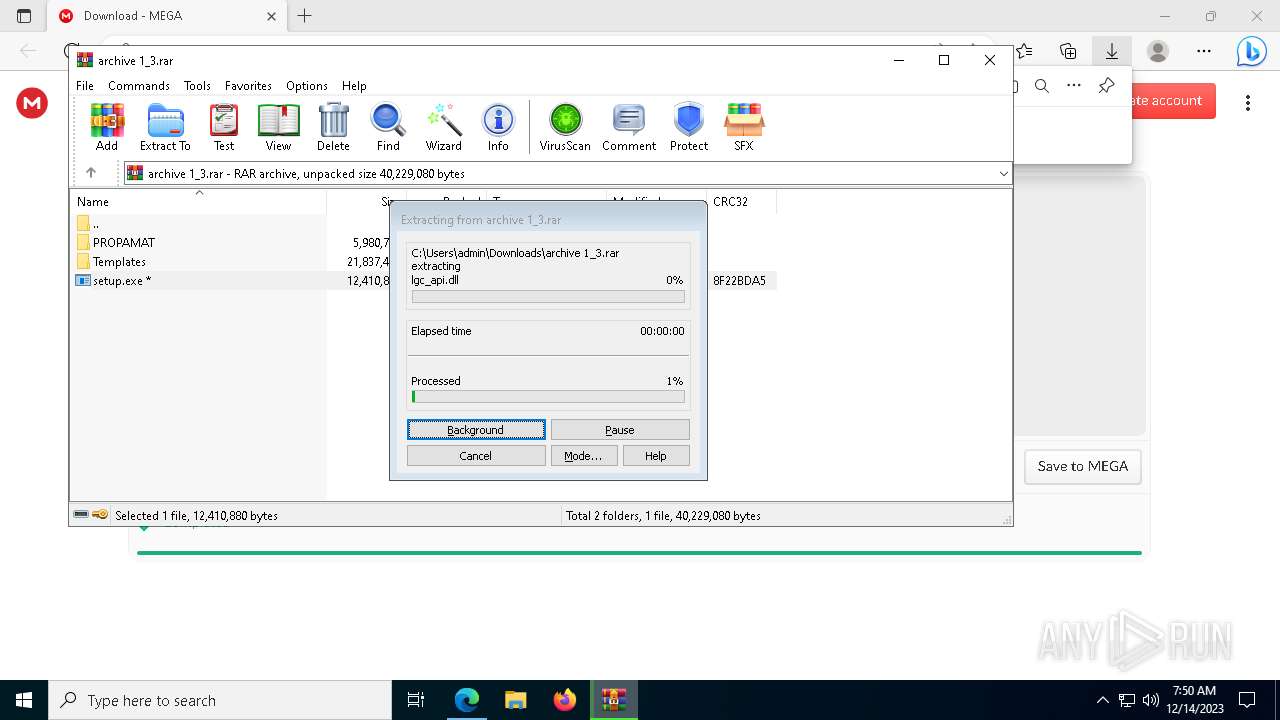Viewport: 1280px width, 720px height.
Task: Open the notifications center icon
Action: 1247,700
